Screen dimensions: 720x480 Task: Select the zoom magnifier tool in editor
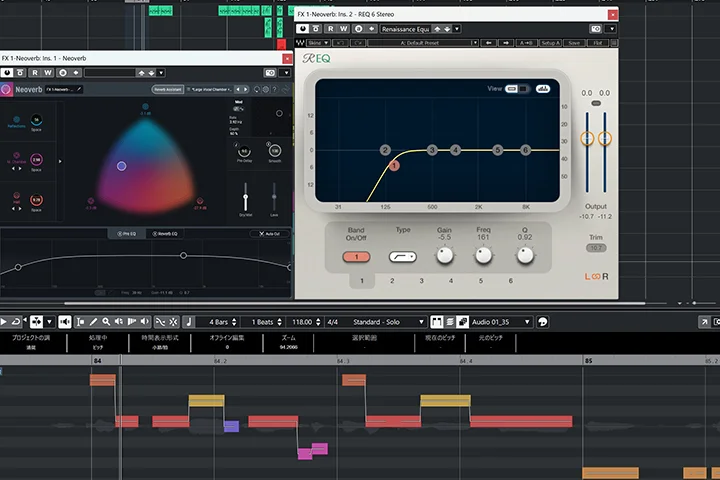coord(106,322)
